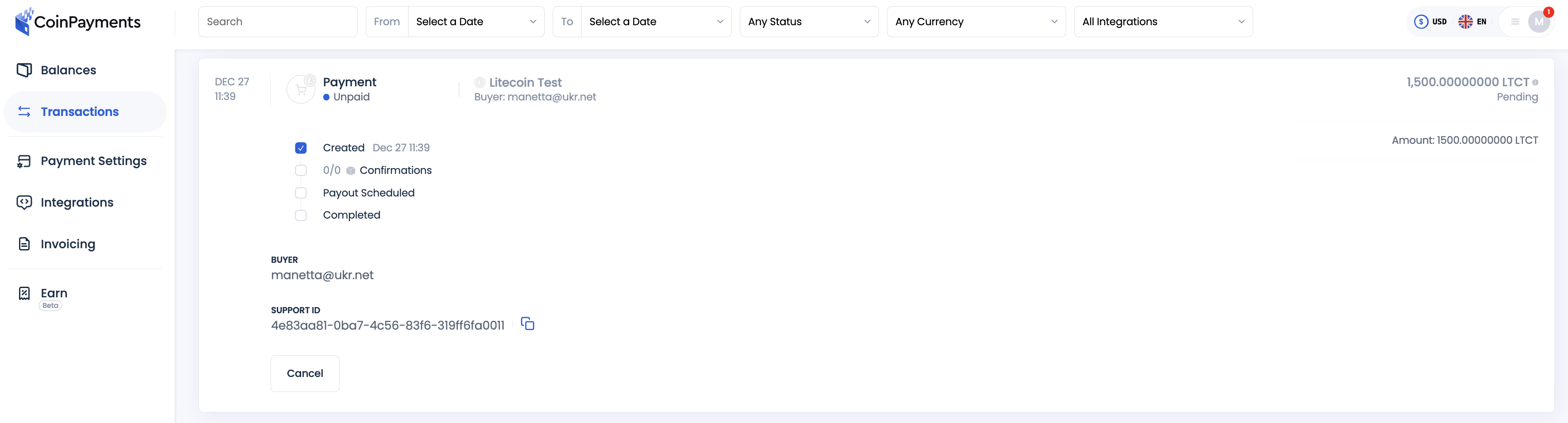1568x423 pixels.
Task: Check the Payout Scheduled checkbox
Action: point(301,192)
